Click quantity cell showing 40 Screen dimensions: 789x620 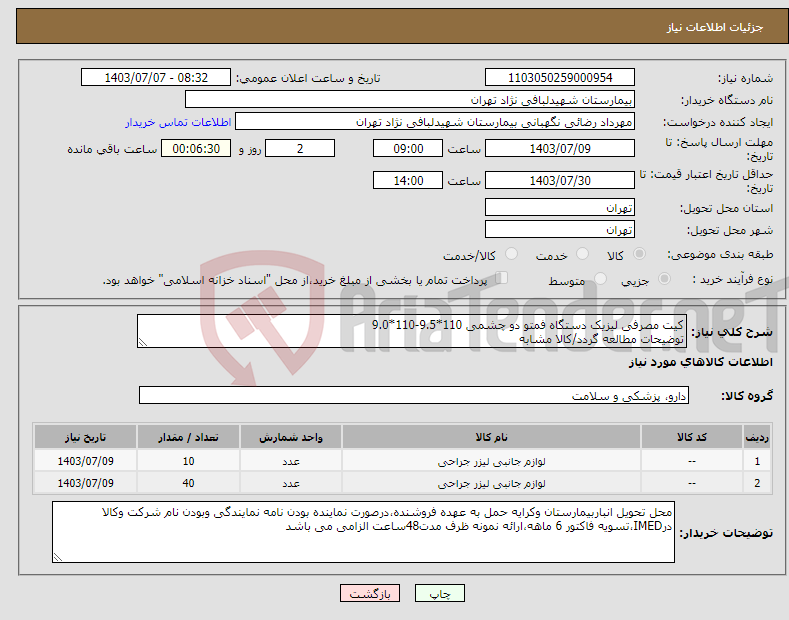tap(188, 483)
